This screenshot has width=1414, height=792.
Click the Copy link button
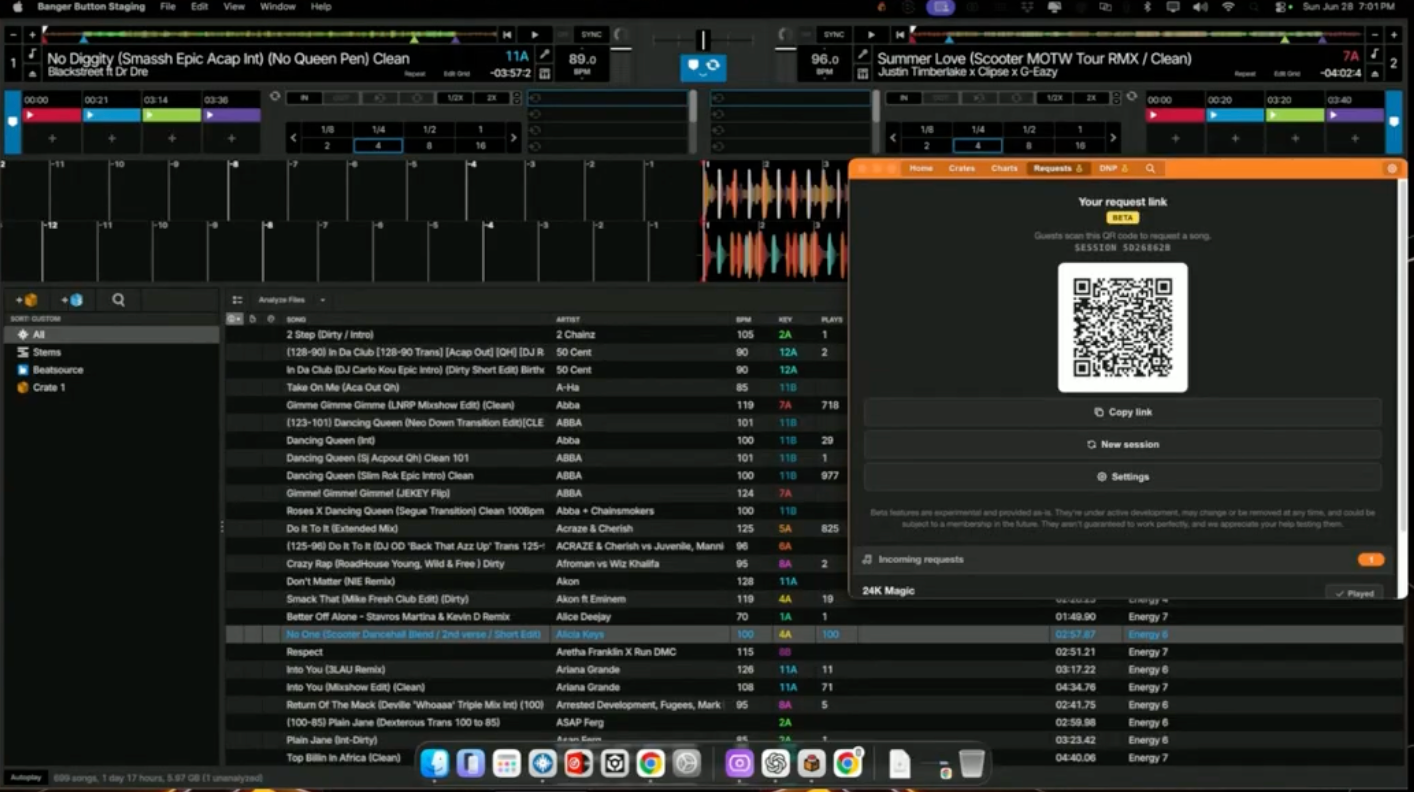point(1122,412)
